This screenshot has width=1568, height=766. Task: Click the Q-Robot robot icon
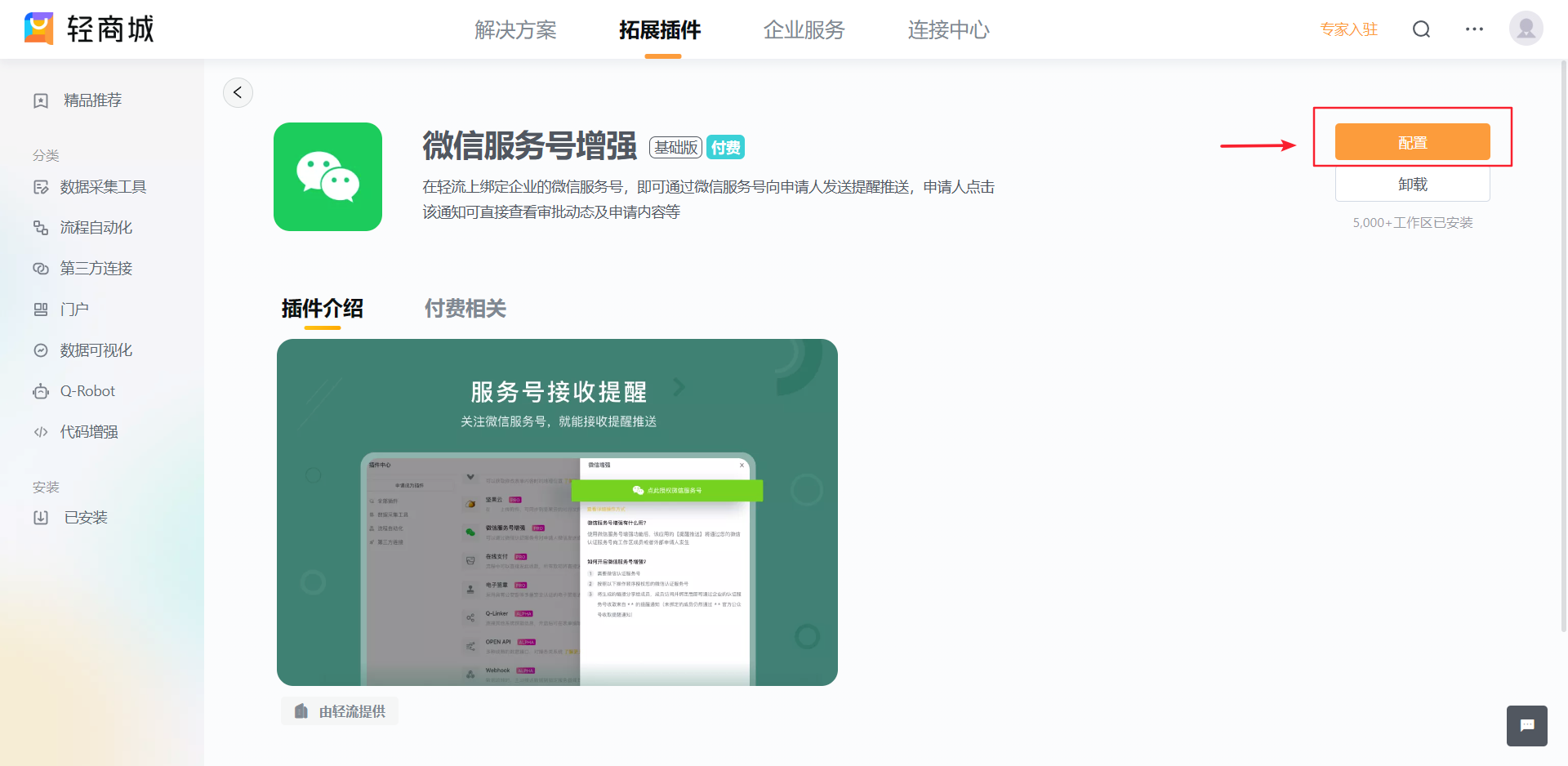[41, 391]
